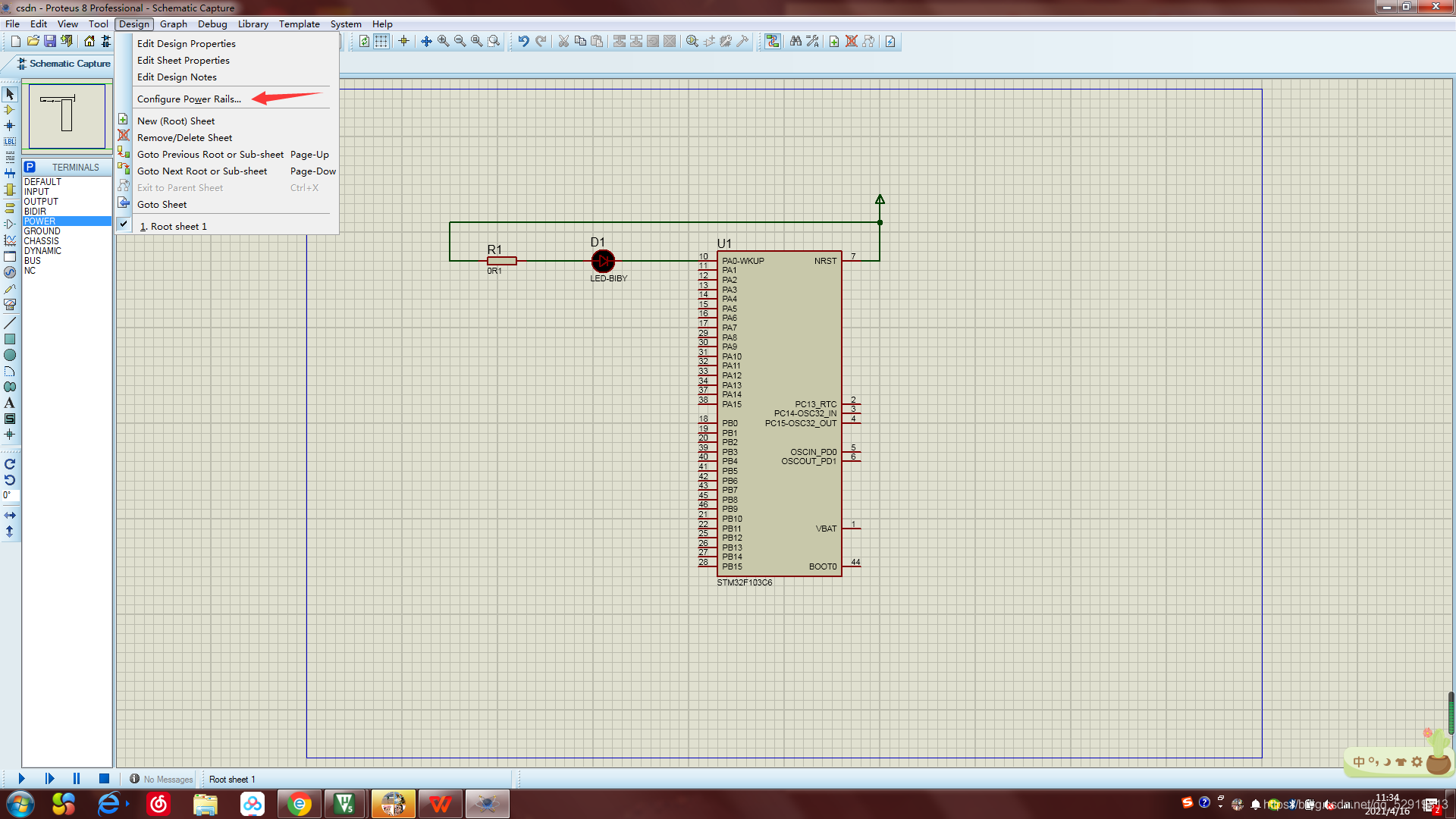Select the Junction dot mode tool
This screenshot has height=819, width=1456.
coord(10,126)
